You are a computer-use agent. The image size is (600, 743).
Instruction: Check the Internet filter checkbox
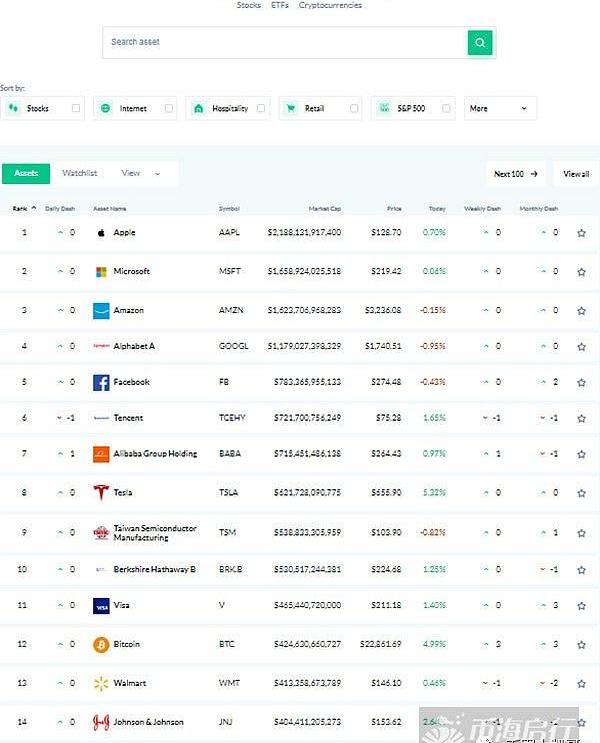click(168, 108)
